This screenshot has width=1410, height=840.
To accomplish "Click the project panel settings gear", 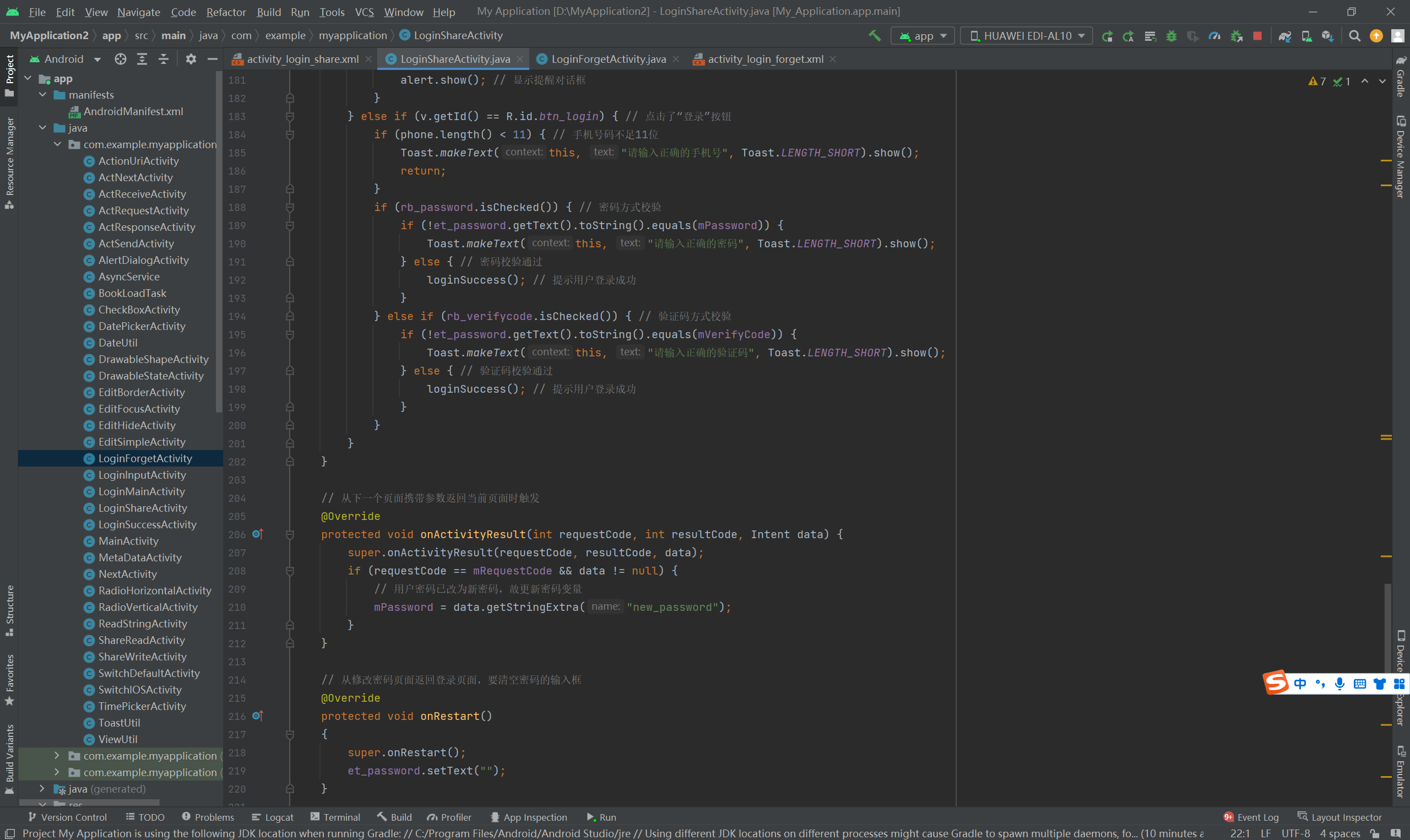I will click(x=191, y=59).
